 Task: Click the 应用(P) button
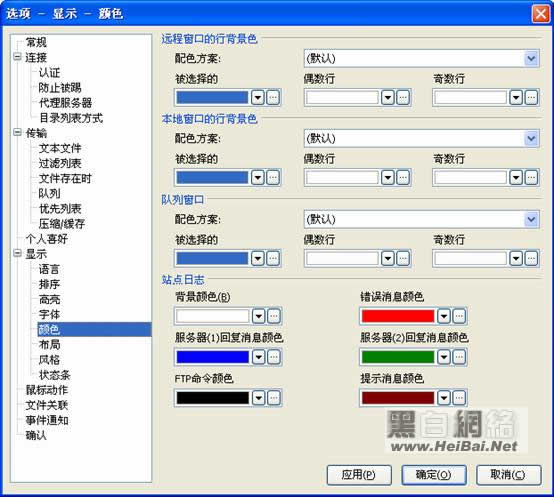(x=359, y=475)
